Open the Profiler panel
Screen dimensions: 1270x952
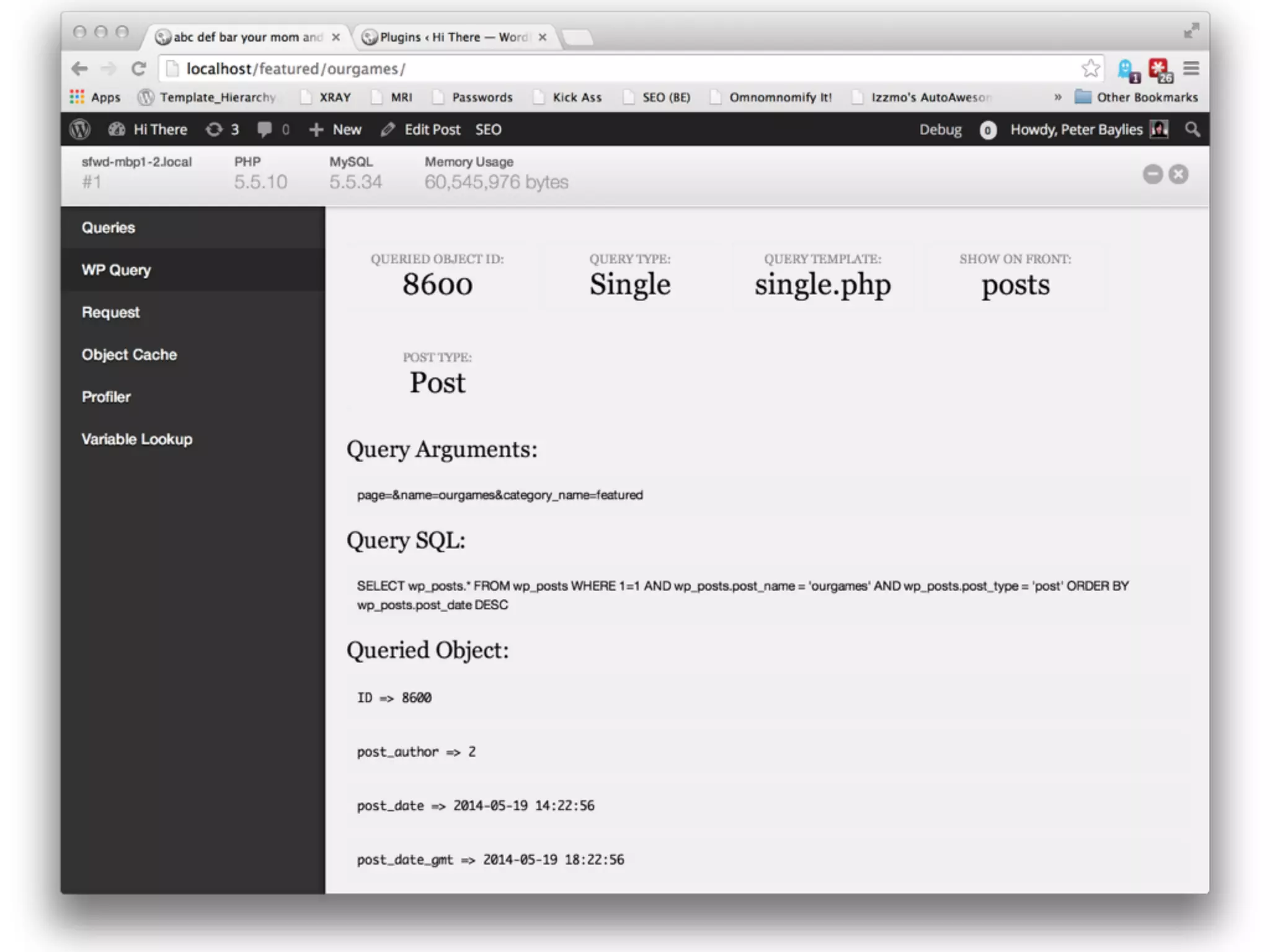[x=193, y=396]
